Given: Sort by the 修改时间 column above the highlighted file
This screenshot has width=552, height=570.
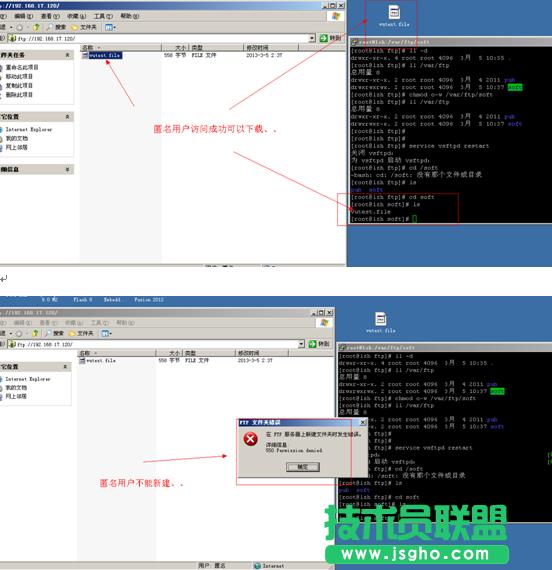Looking at the screenshot, I should [x=271, y=48].
